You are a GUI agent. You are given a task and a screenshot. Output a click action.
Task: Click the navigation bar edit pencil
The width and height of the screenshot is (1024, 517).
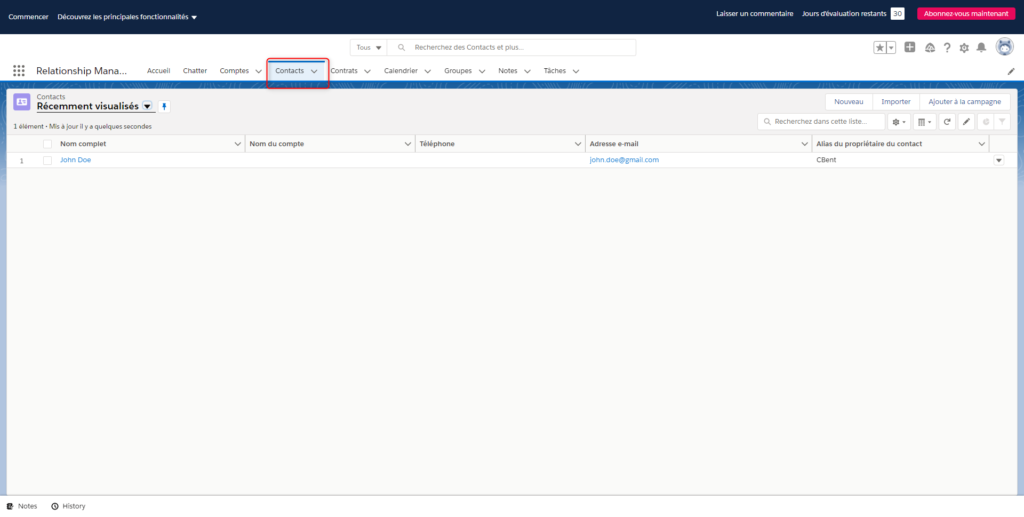(1011, 71)
